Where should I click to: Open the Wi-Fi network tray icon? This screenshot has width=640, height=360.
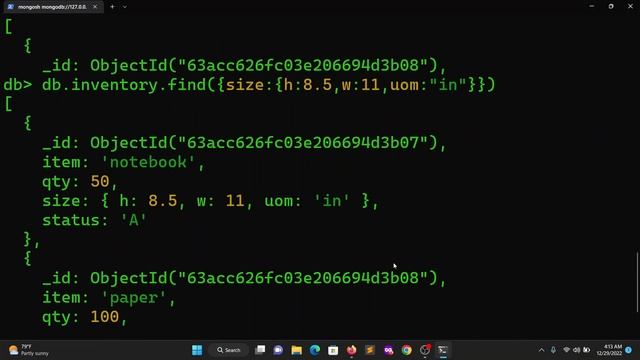(x=566, y=350)
